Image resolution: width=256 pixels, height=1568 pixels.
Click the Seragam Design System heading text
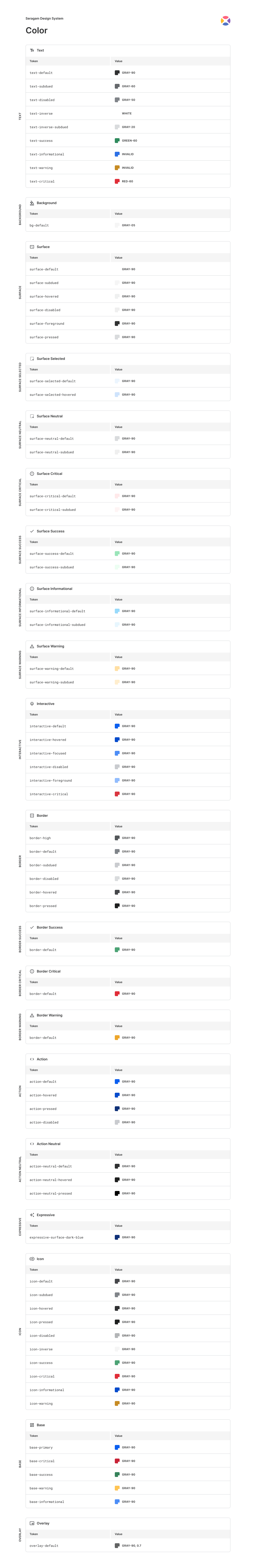pyautogui.click(x=44, y=18)
